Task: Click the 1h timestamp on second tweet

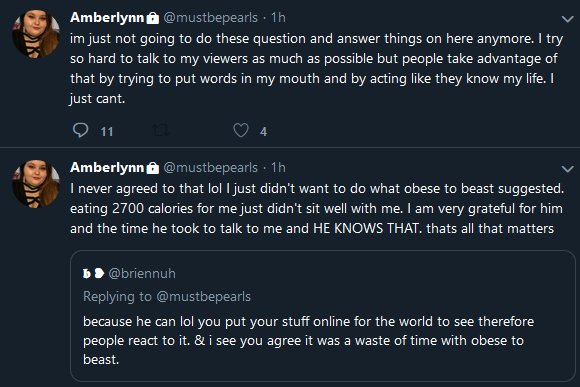Action: 278,167
